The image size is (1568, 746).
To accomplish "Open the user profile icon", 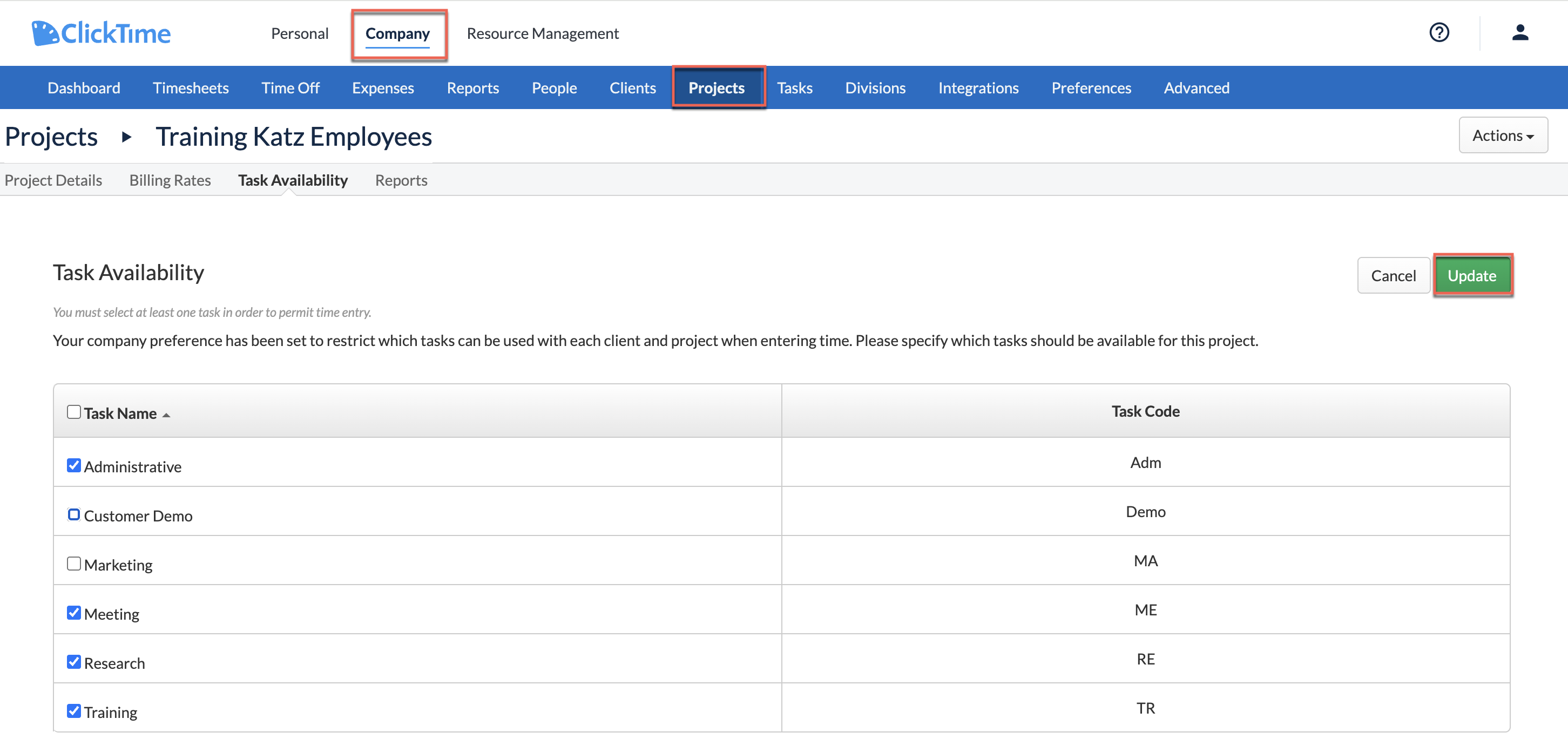I will tap(1520, 32).
